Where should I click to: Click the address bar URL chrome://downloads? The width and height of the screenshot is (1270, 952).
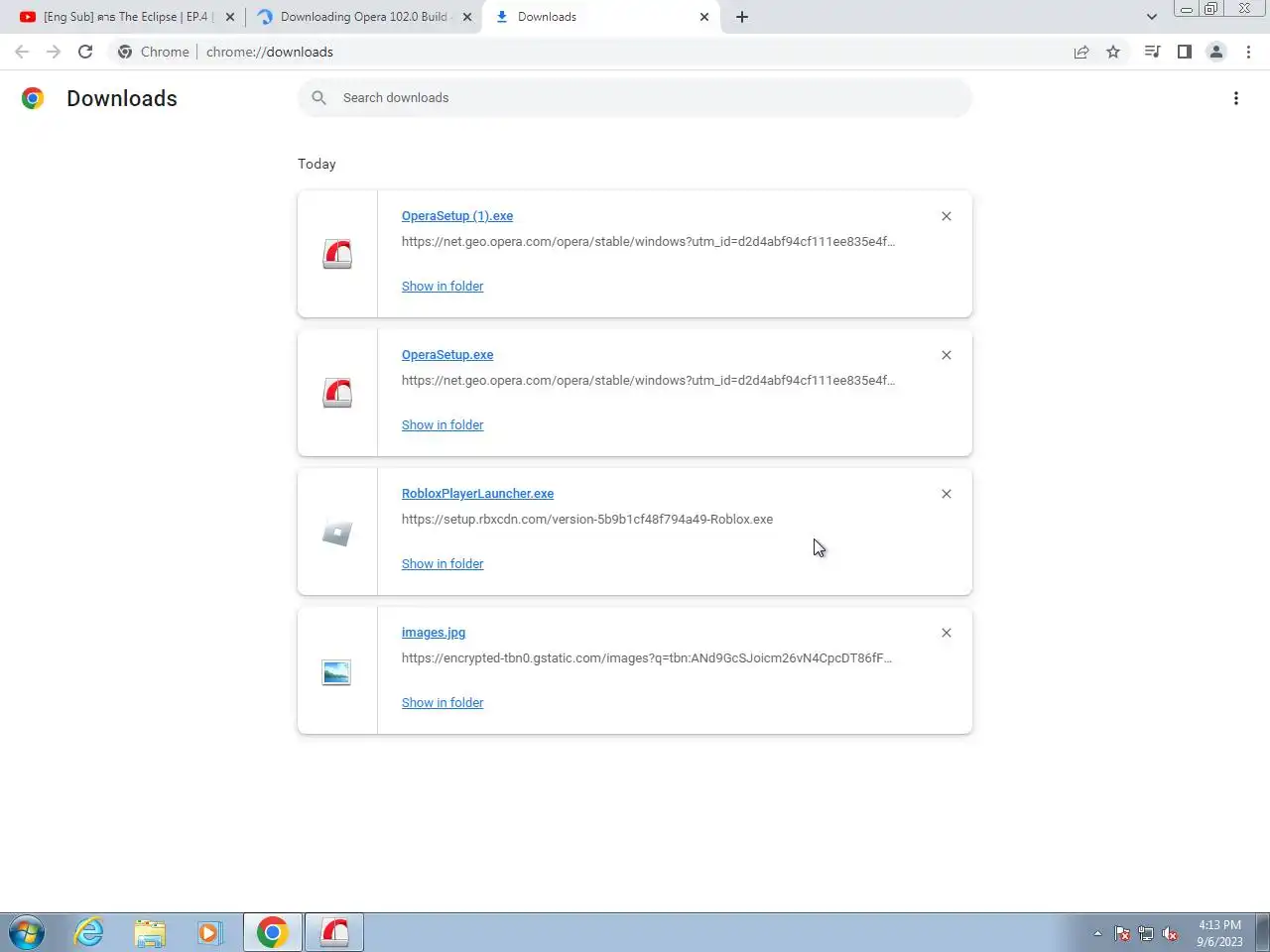coord(270,52)
